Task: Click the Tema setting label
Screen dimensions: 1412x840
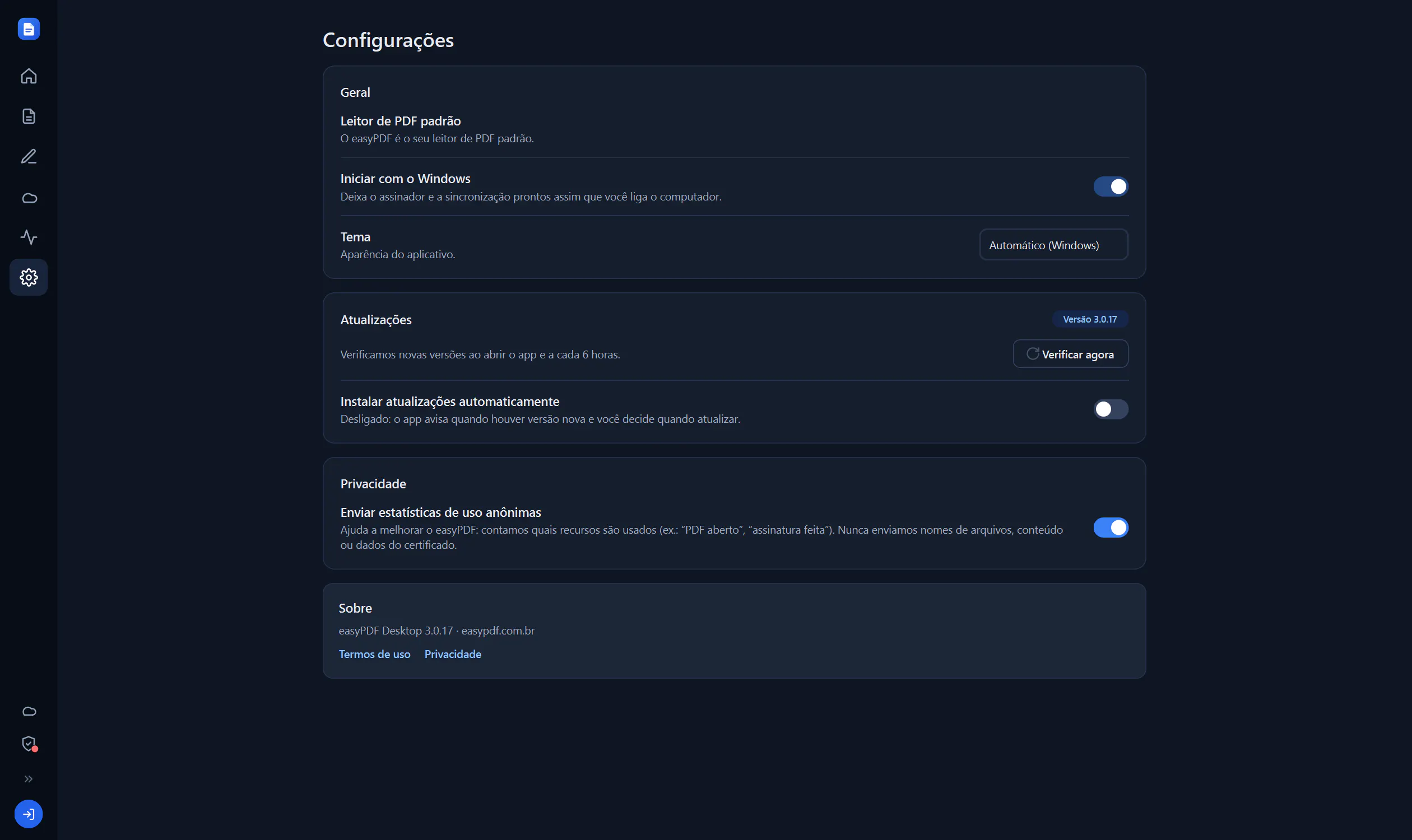Action: point(355,237)
